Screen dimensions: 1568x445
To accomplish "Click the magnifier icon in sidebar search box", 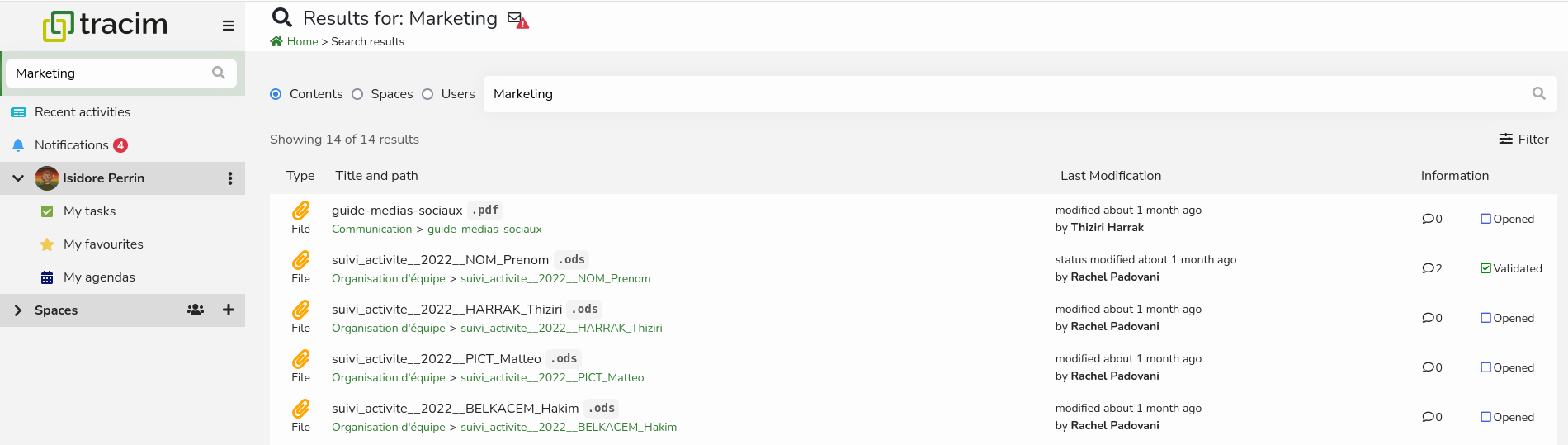I will pyautogui.click(x=219, y=73).
